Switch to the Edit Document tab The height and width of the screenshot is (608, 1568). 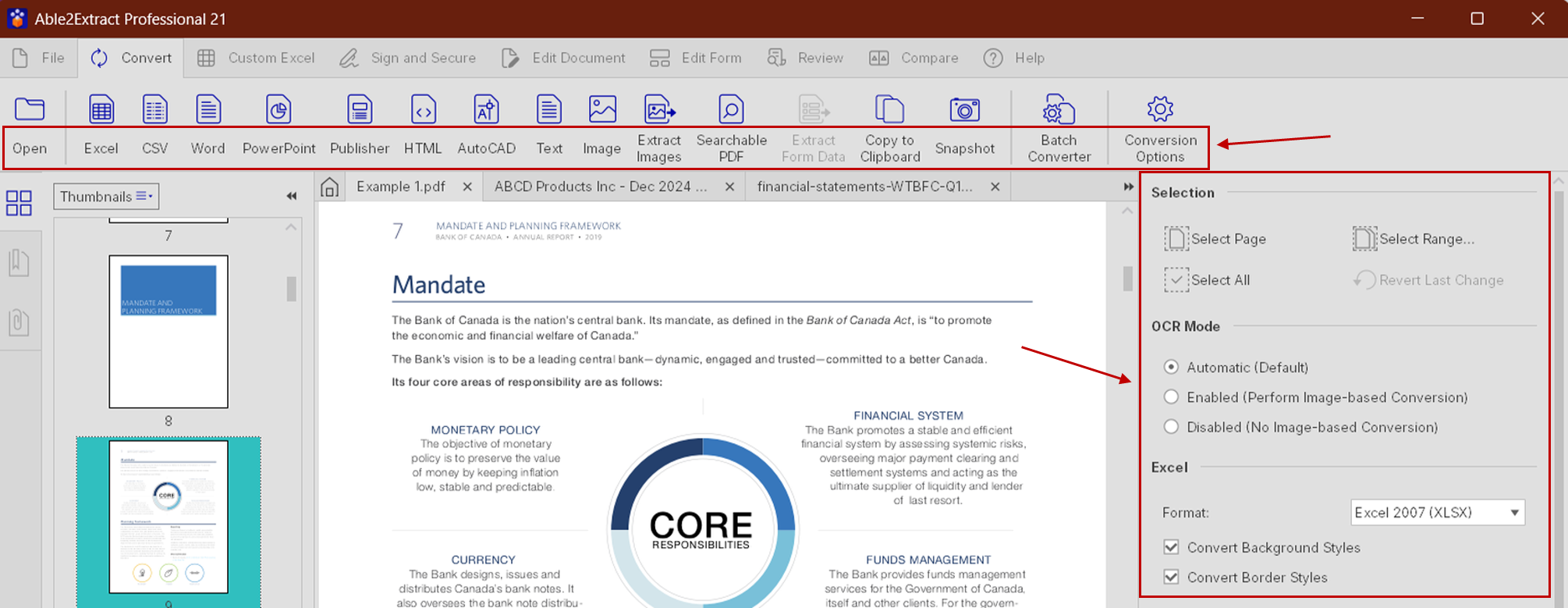[563, 58]
